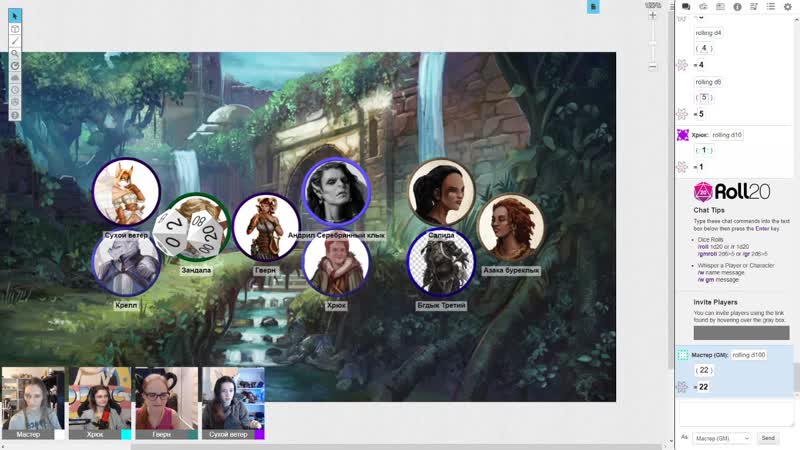Open the Turn Tracker clock tool

point(15,90)
